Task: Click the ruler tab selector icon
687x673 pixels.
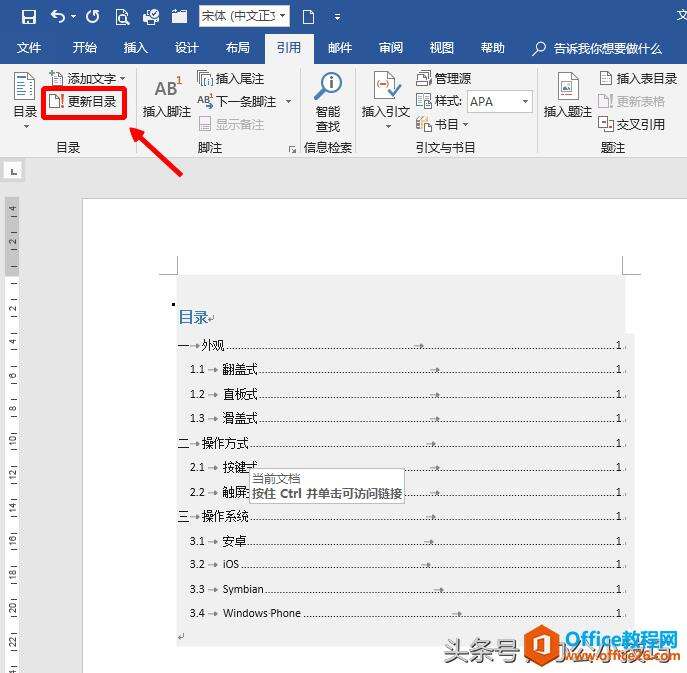Action: 14,170
